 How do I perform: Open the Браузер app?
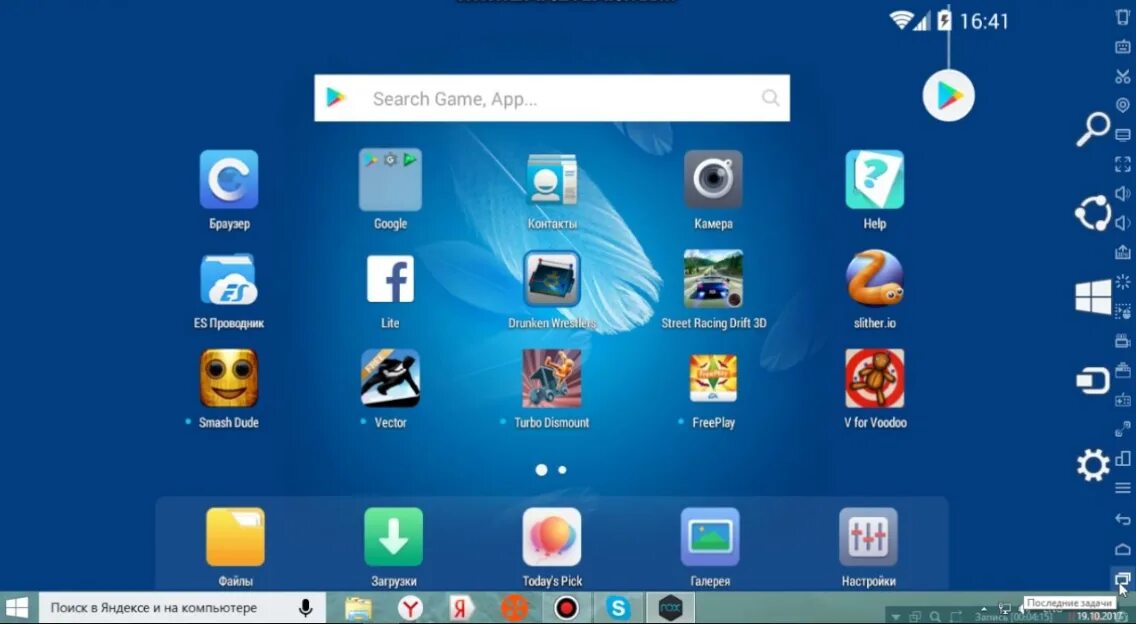coord(229,180)
